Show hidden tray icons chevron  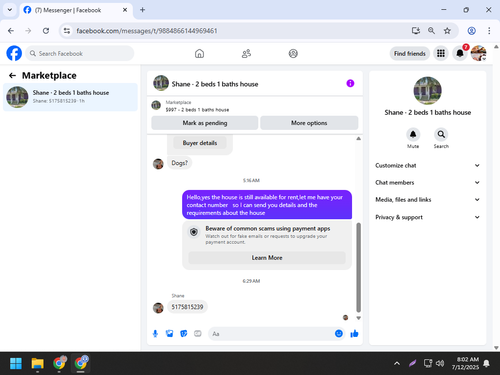397,363
